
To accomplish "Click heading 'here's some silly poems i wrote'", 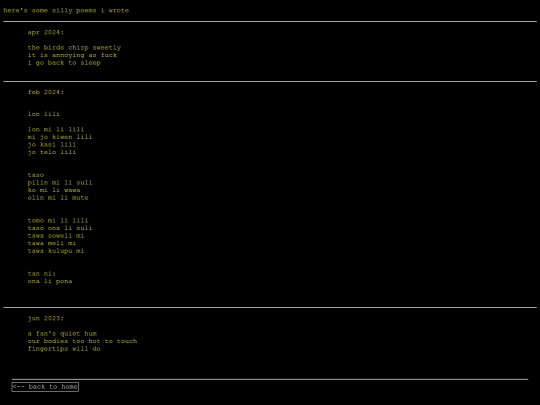I will (66, 10).
